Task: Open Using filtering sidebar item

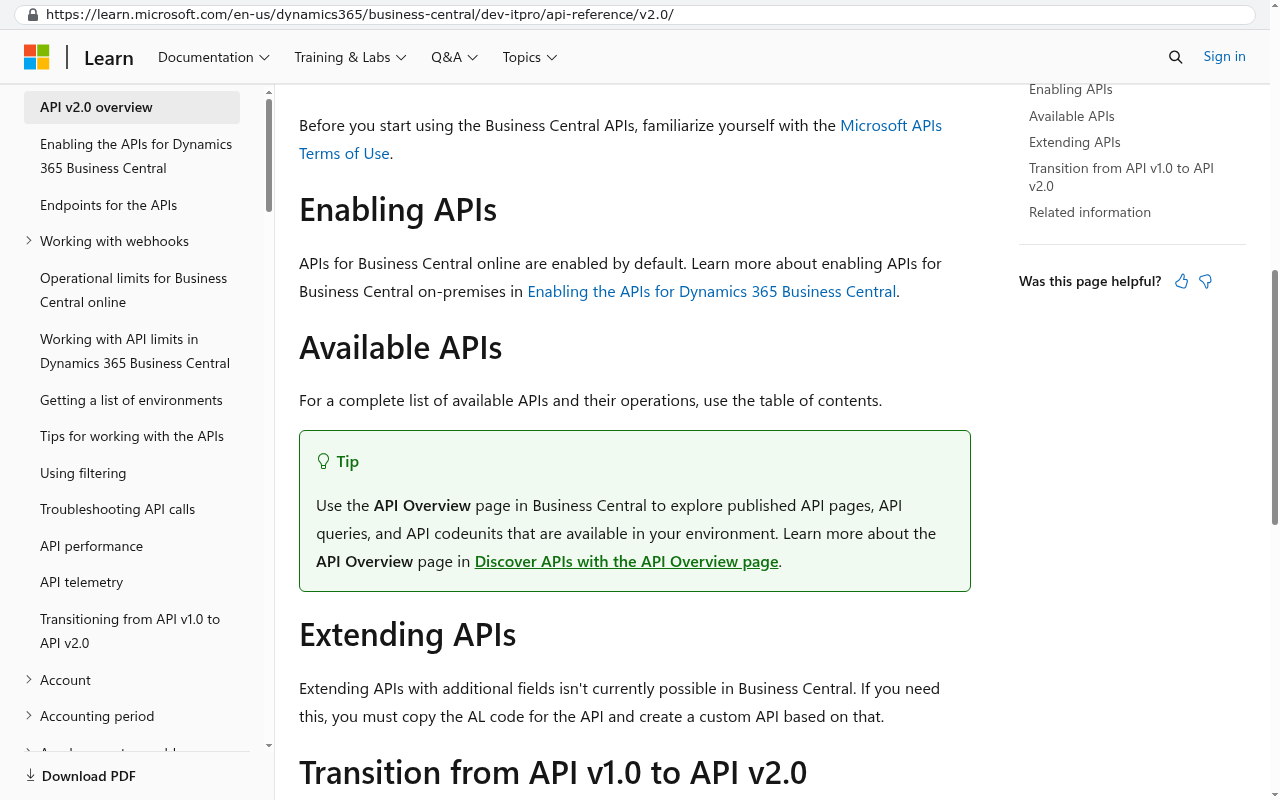Action: pos(83,473)
